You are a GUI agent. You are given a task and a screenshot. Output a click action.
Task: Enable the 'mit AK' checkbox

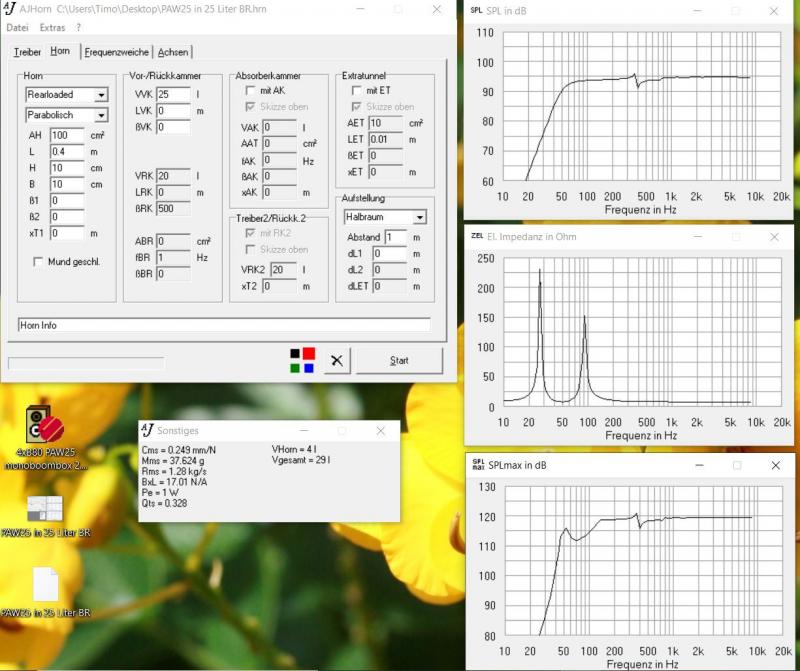click(251, 91)
